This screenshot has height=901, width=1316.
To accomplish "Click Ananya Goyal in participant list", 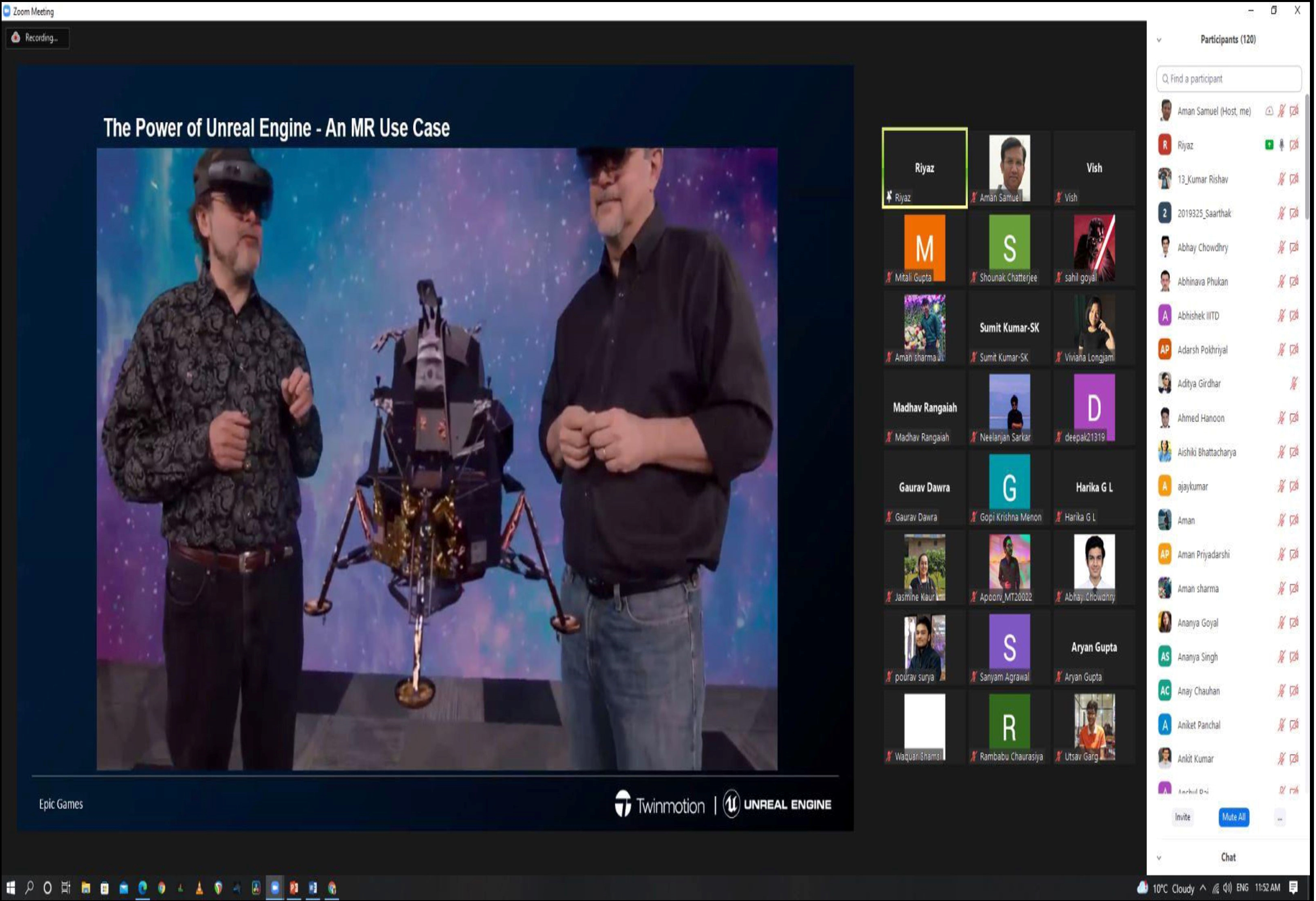I will click(1229, 622).
